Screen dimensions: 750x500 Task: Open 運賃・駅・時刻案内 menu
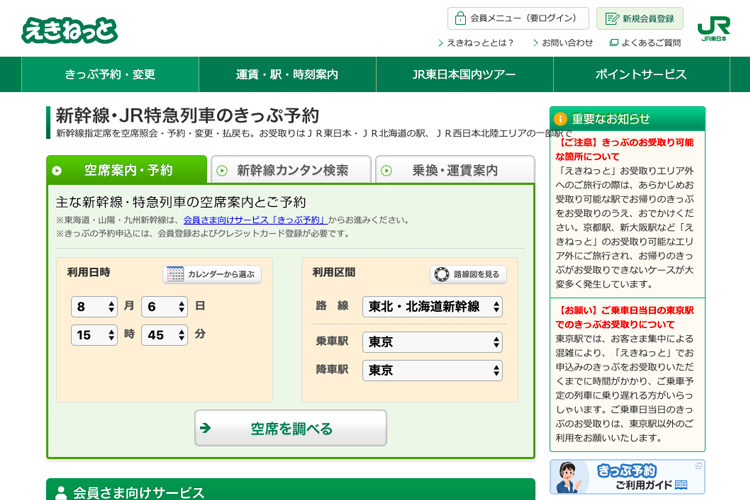pos(287,74)
